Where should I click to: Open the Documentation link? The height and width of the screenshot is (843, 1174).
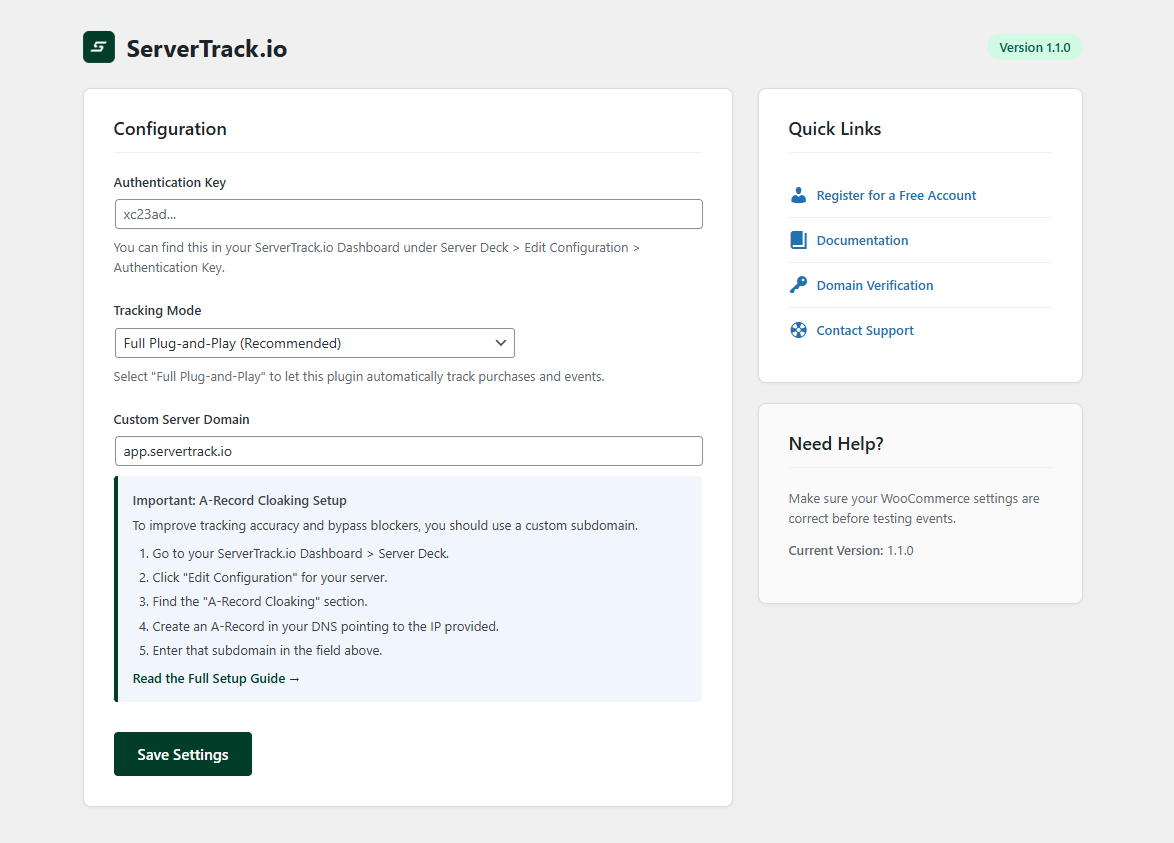pos(862,240)
